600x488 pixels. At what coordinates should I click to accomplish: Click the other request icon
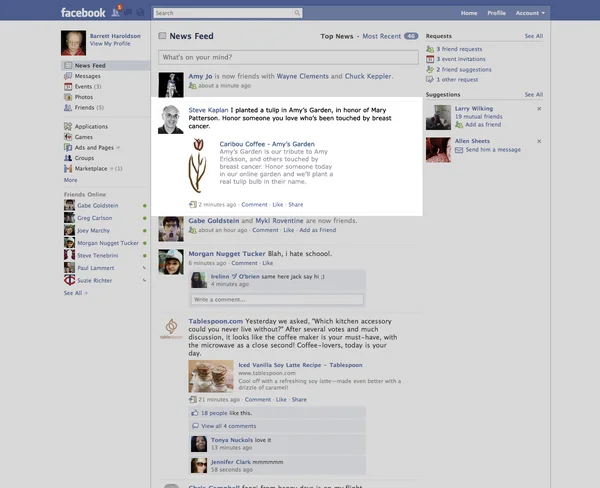point(430,80)
